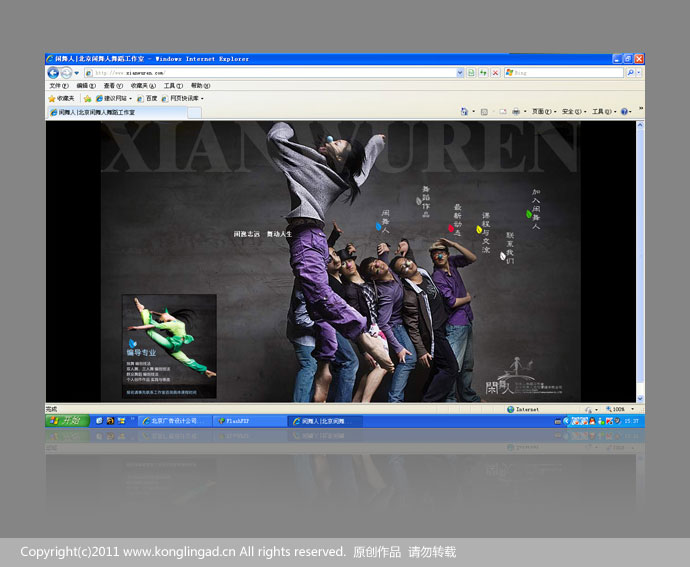Click the 舞蹈作品 navigation link

point(424,200)
